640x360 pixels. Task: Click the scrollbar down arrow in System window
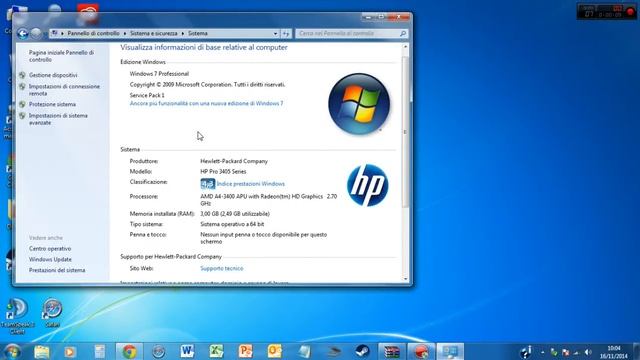[x=405, y=279]
